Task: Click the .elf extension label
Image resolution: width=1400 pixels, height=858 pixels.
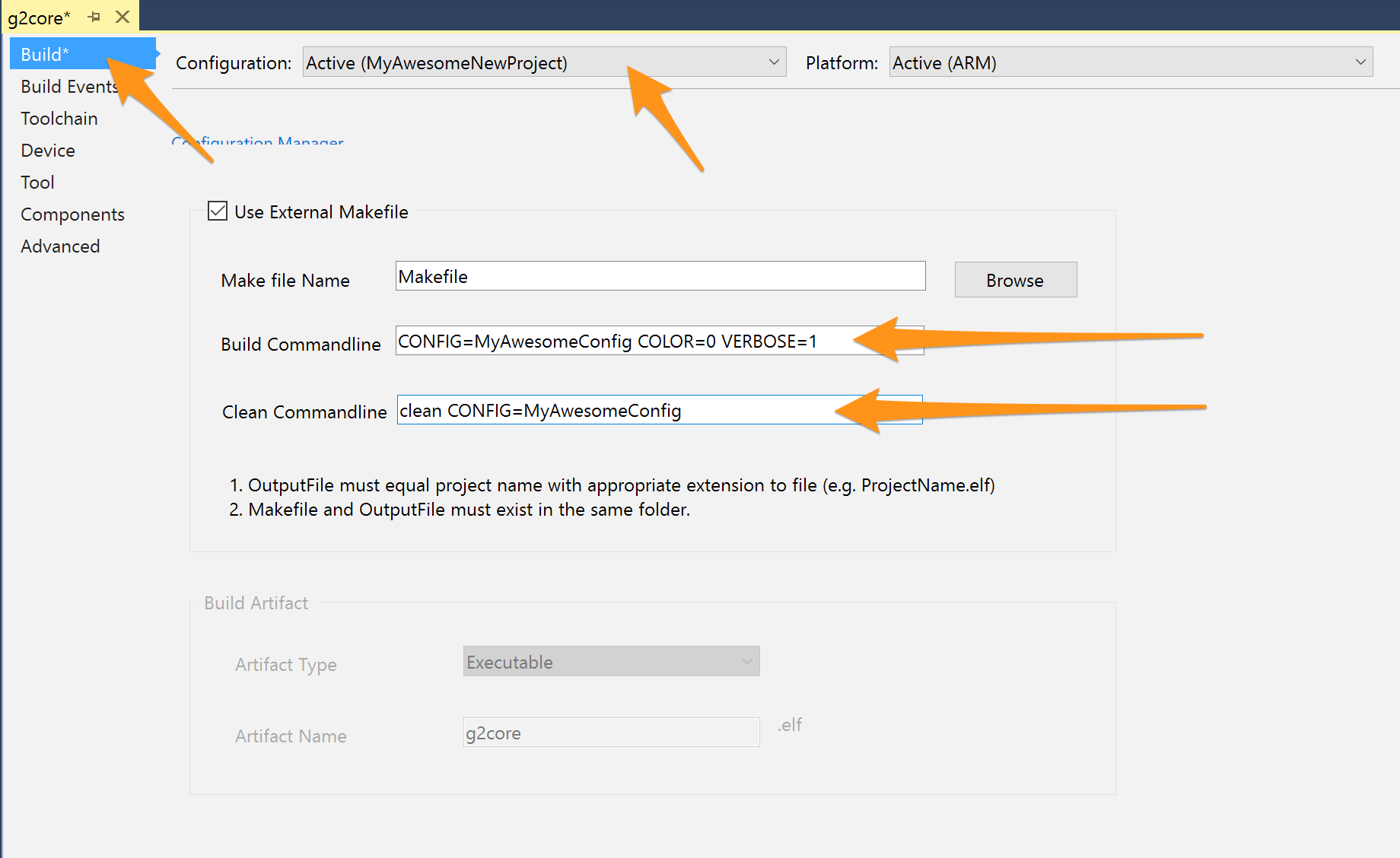Action: [x=790, y=725]
